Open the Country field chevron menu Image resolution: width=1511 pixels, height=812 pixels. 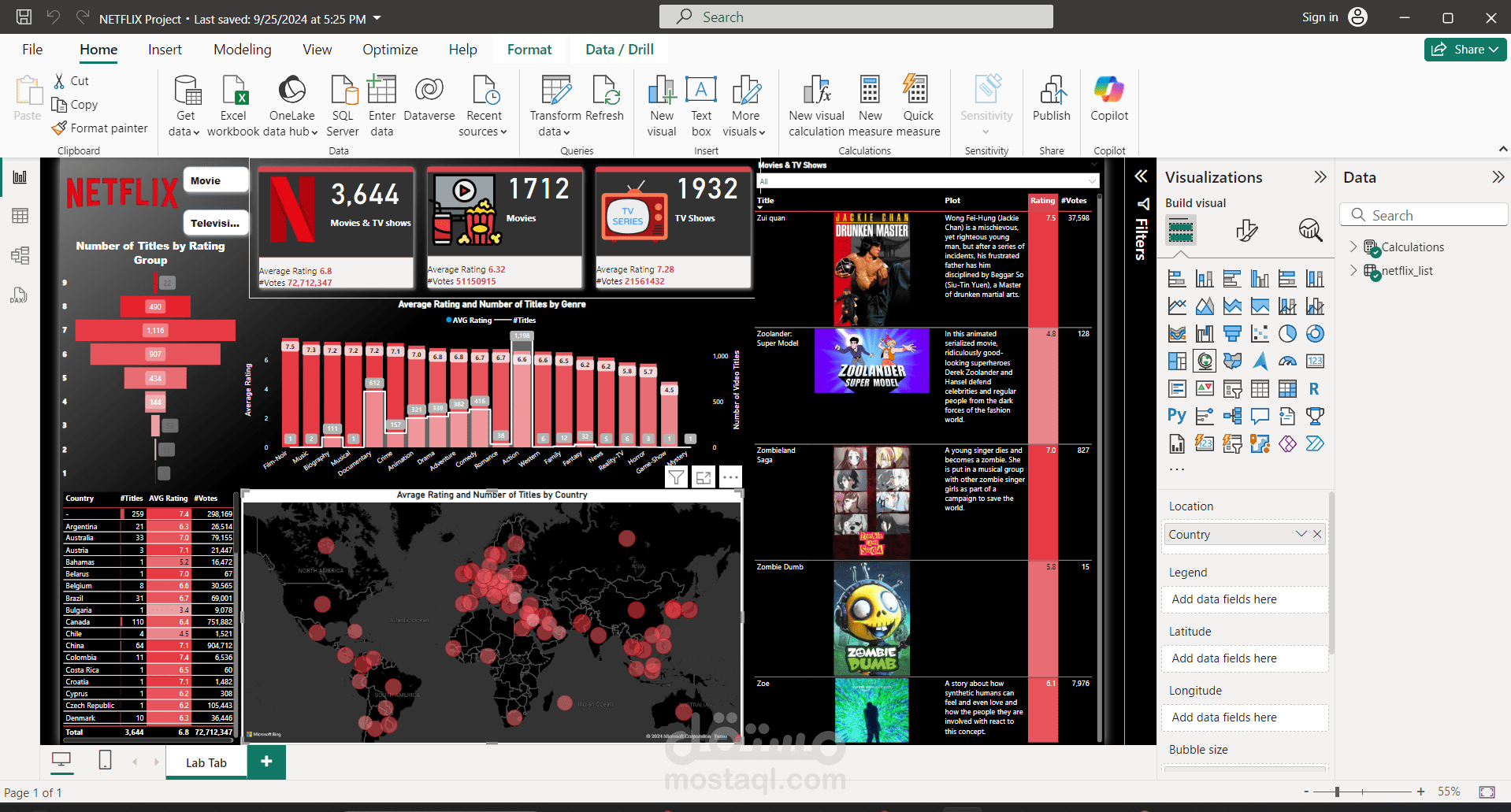(x=1301, y=534)
